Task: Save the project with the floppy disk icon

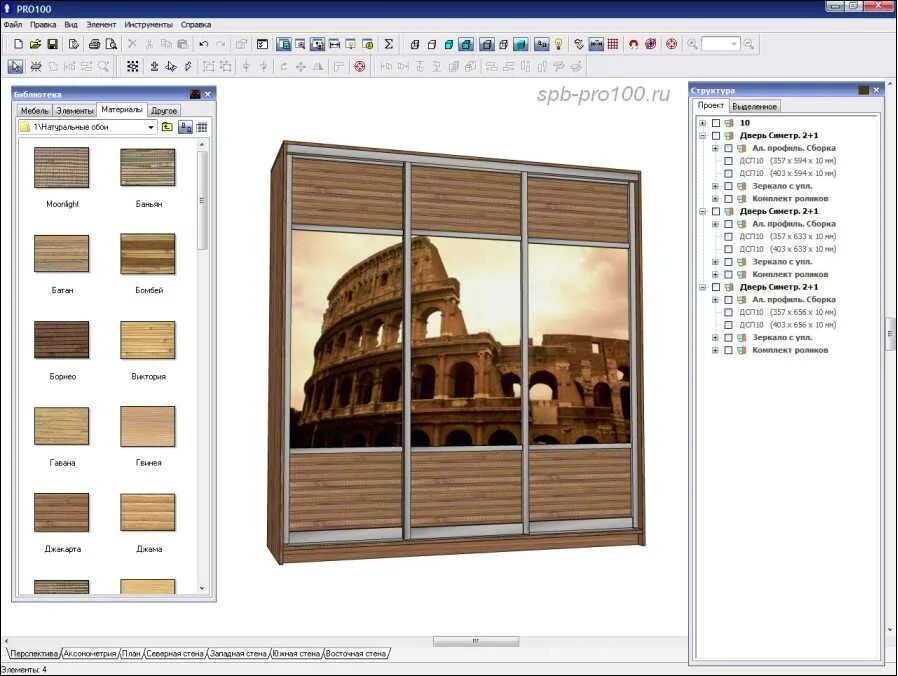Action: [x=52, y=44]
